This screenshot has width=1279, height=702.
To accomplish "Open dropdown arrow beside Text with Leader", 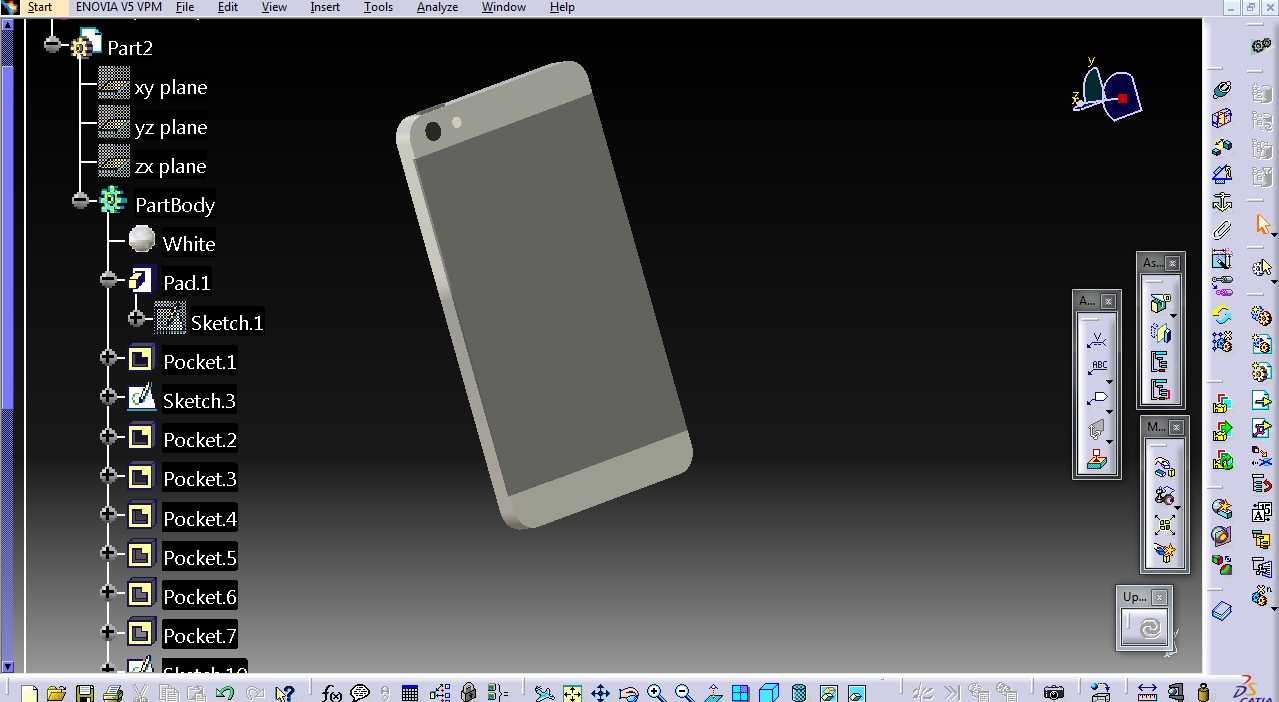I will 1109,382.
